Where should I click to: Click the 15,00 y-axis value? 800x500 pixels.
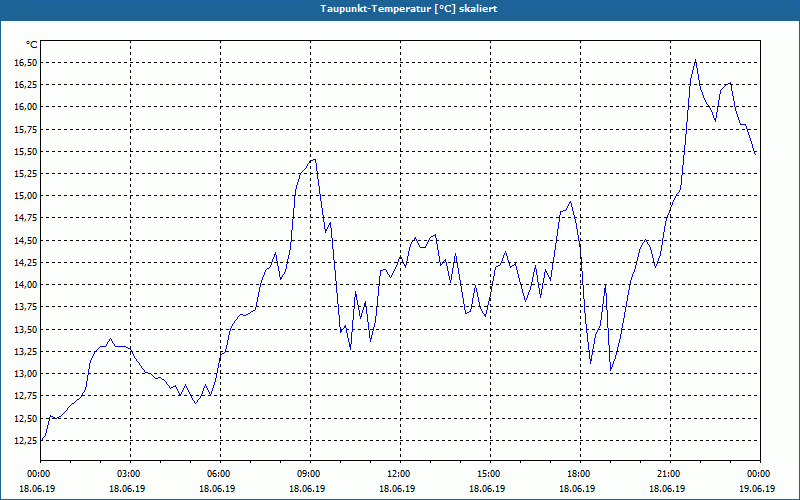click(x=25, y=196)
